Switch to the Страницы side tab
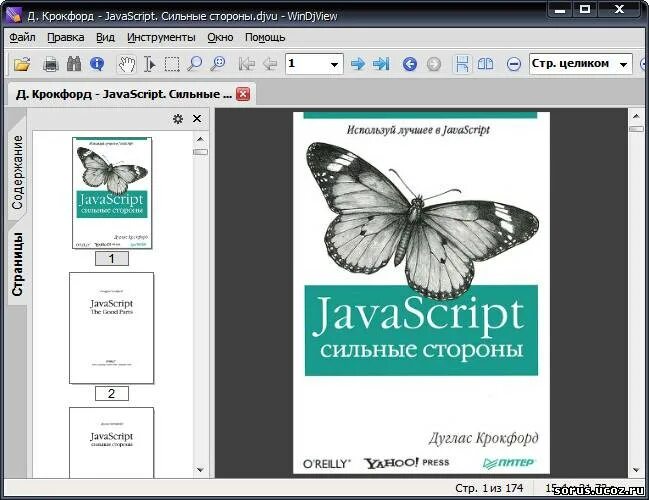Viewport: 649px width, 500px height. (x=17, y=264)
